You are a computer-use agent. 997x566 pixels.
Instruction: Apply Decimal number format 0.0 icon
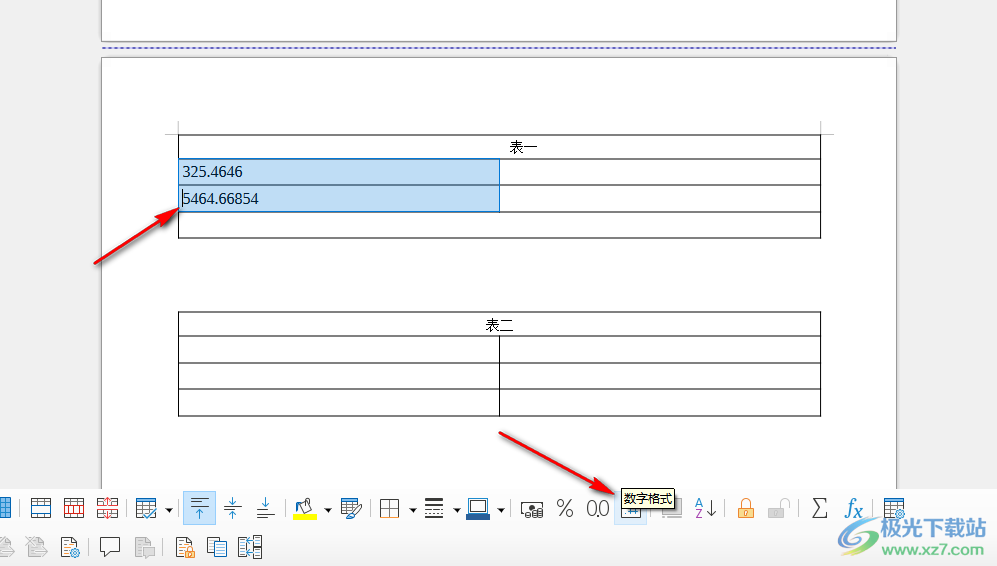tap(598, 509)
